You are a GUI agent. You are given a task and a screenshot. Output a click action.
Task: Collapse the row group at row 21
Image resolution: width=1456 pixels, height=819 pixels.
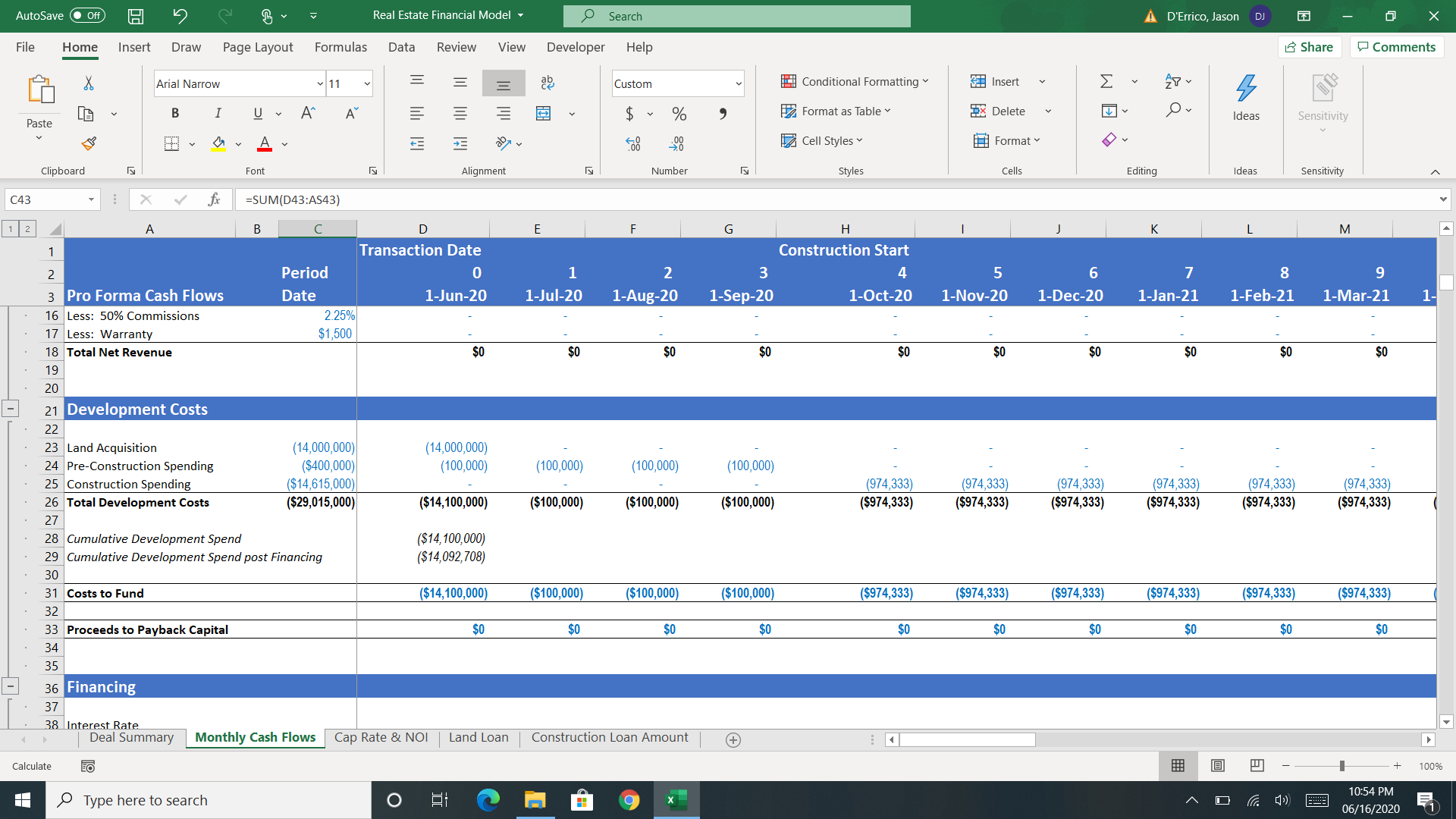pyautogui.click(x=11, y=408)
